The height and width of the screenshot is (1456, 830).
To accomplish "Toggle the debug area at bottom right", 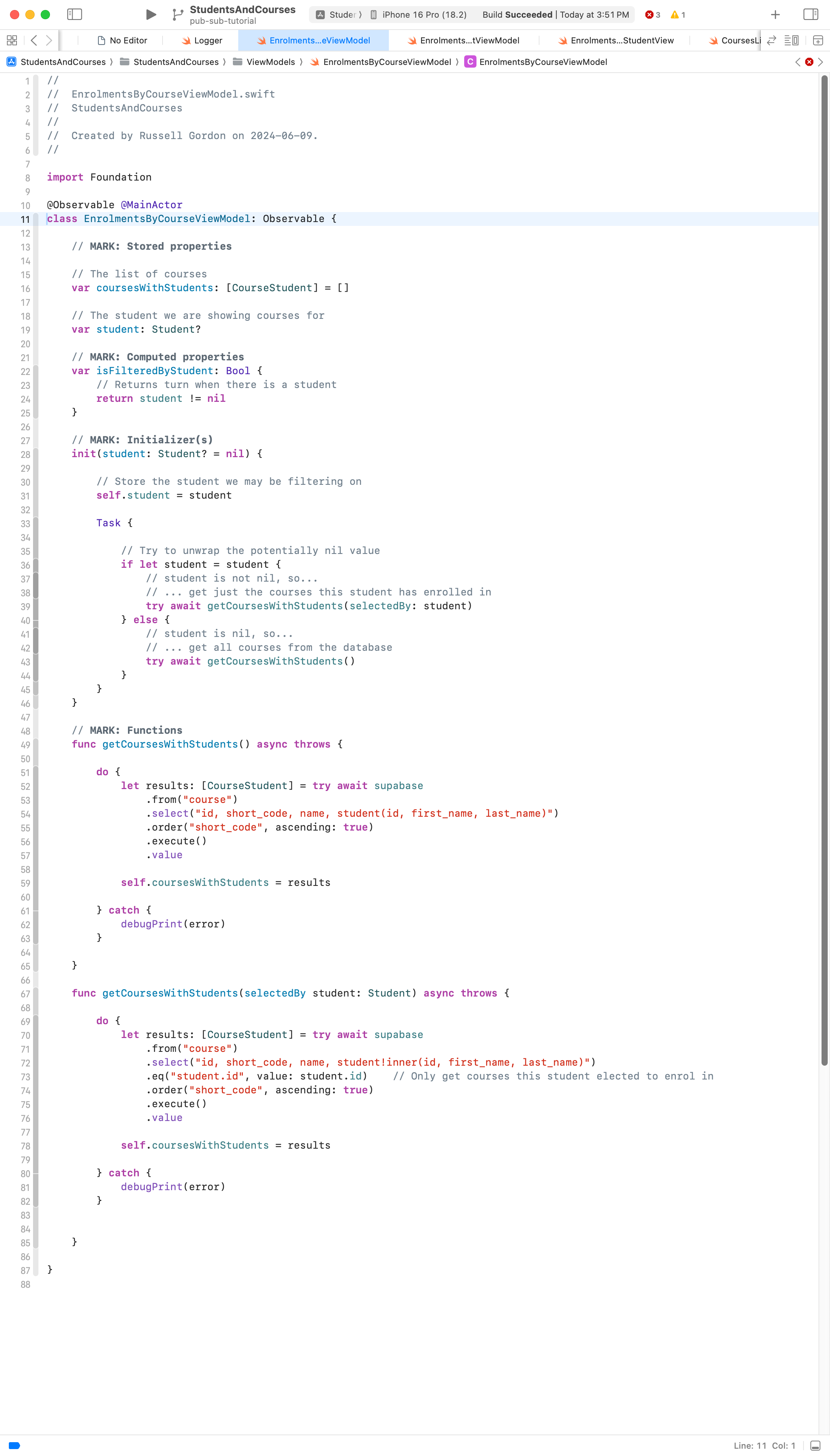I will [x=815, y=1445].
